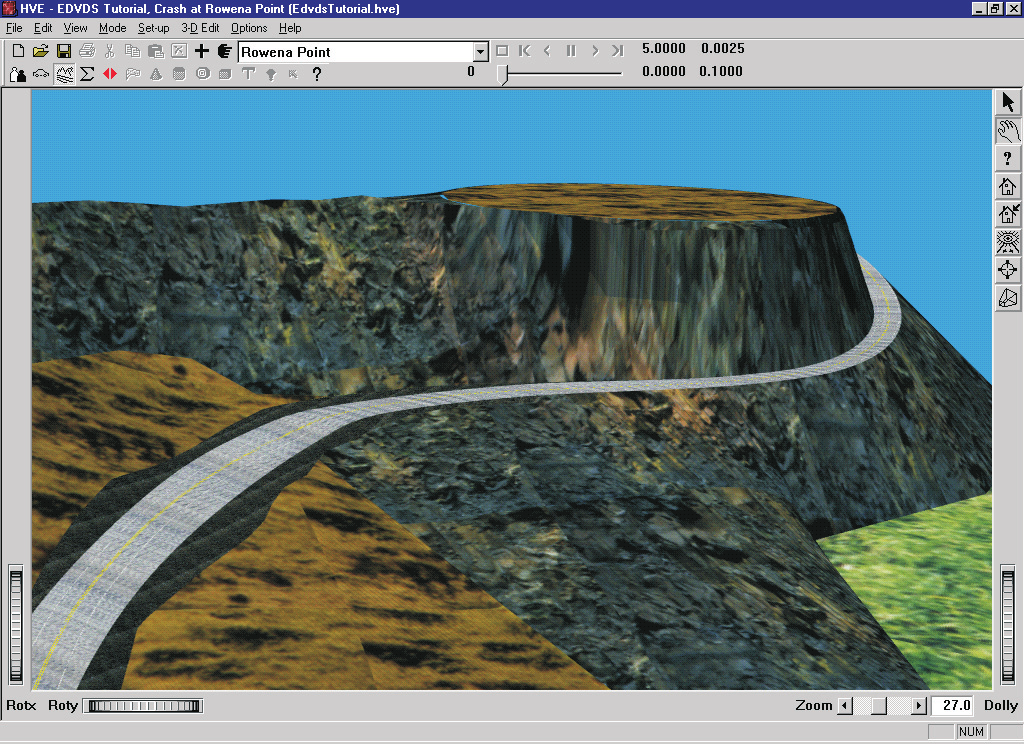Click the view all eye icon
Screen dimensions: 1024x744
[x=1008, y=242]
